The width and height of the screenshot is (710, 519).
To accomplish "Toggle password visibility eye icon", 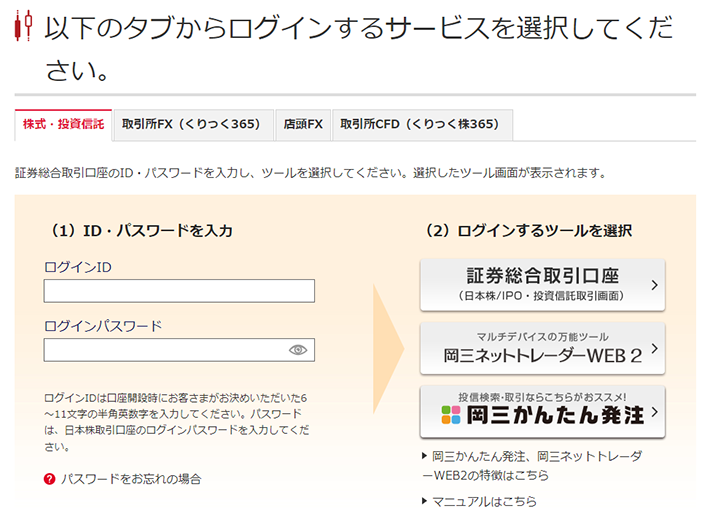I will pos(297,350).
